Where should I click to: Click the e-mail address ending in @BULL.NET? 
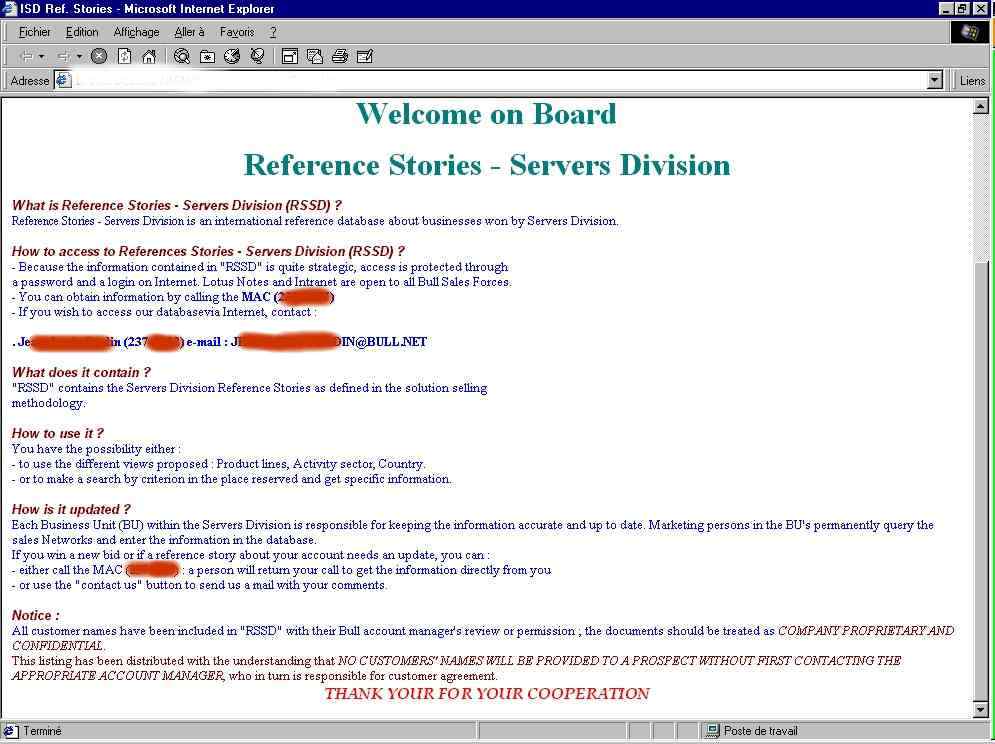(329, 342)
